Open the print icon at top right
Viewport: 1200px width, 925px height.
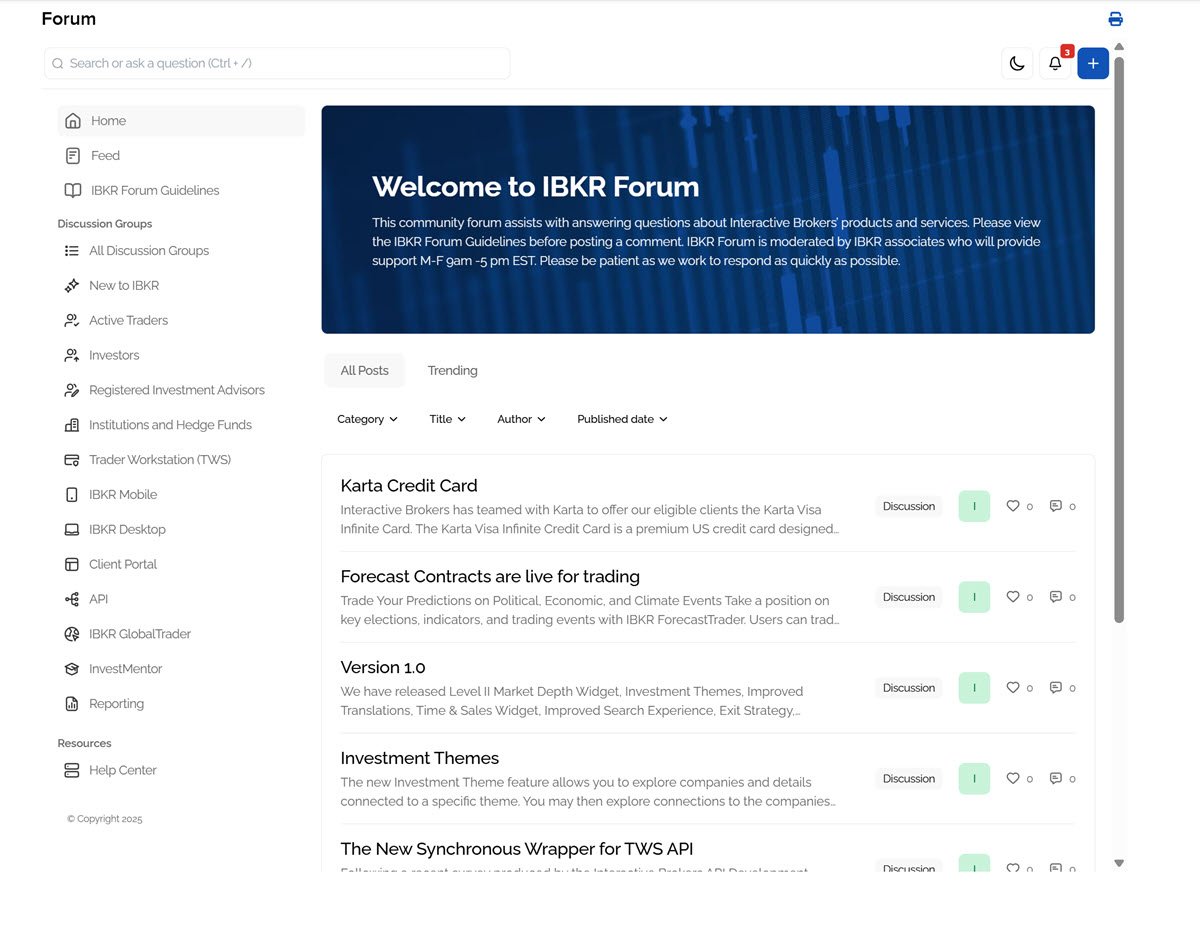1114,18
